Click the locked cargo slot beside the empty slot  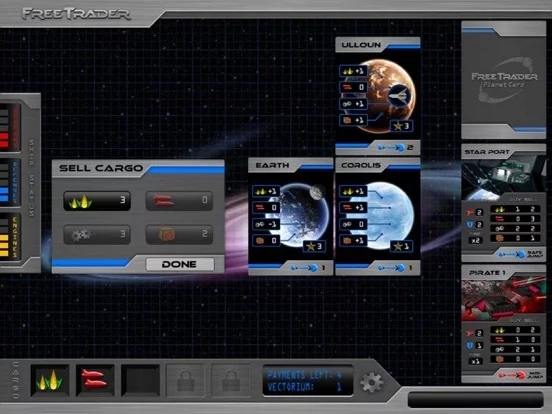pos(186,381)
